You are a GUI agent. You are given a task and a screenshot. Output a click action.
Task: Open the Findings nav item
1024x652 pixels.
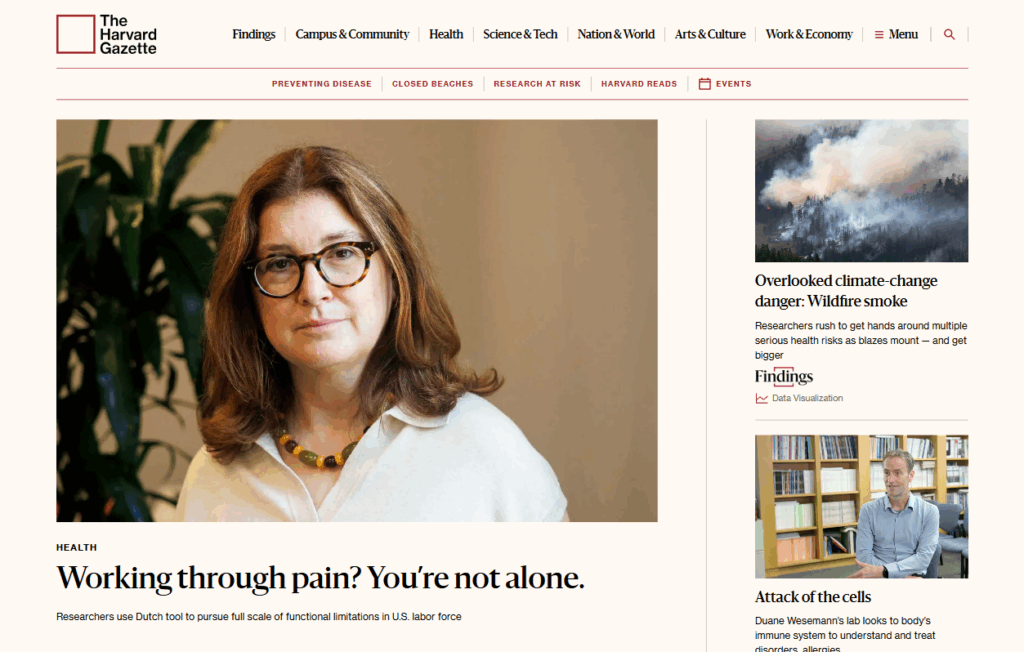click(253, 34)
